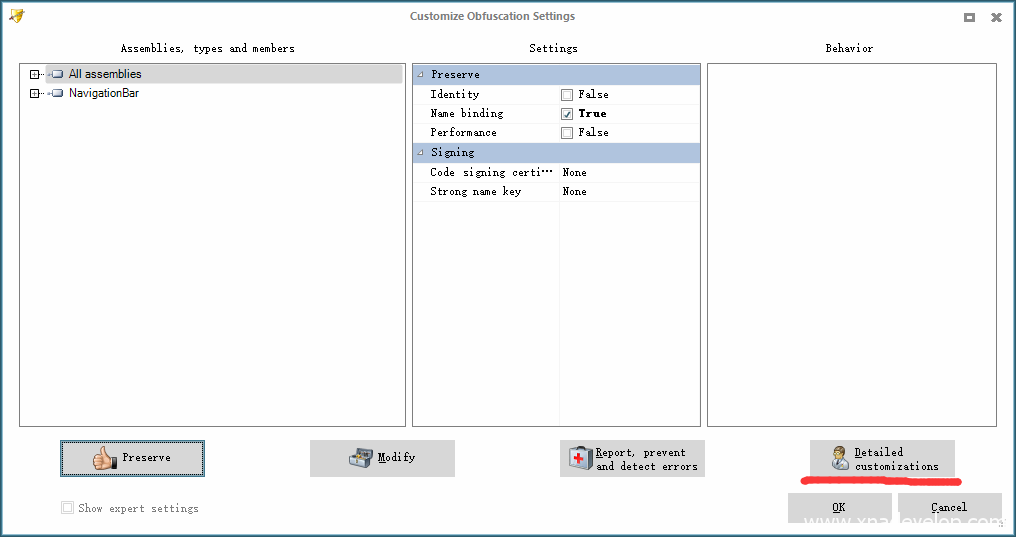Click the app logo icon in title bar
The width and height of the screenshot is (1016, 537).
[x=17, y=16]
